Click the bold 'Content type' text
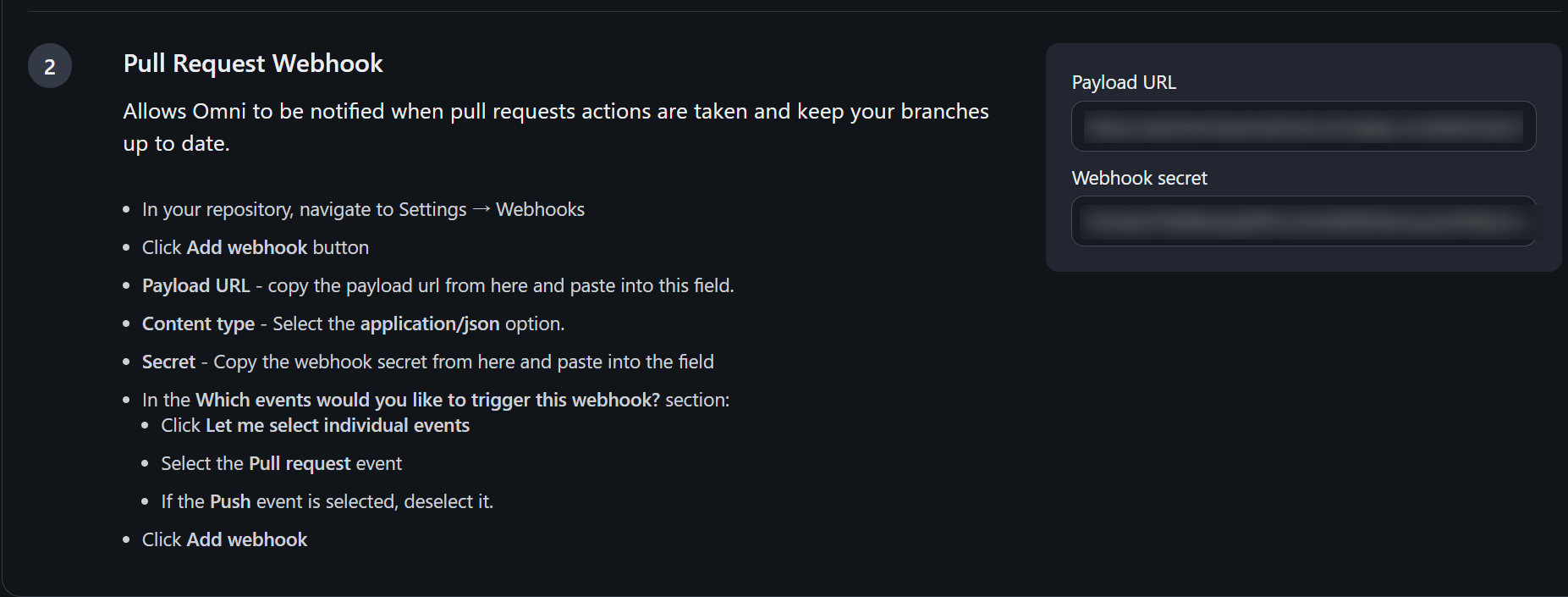The width and height of the screenshot is (1568, 597). tap(198, 323)
